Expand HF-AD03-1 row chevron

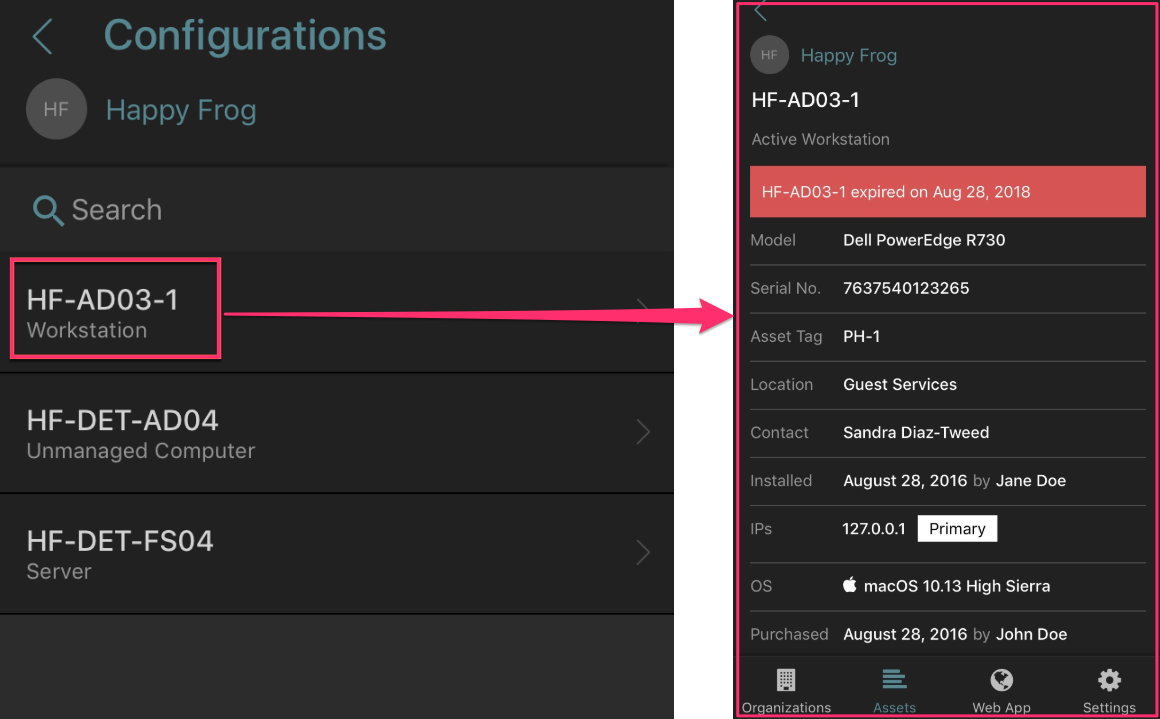point(644,311)
